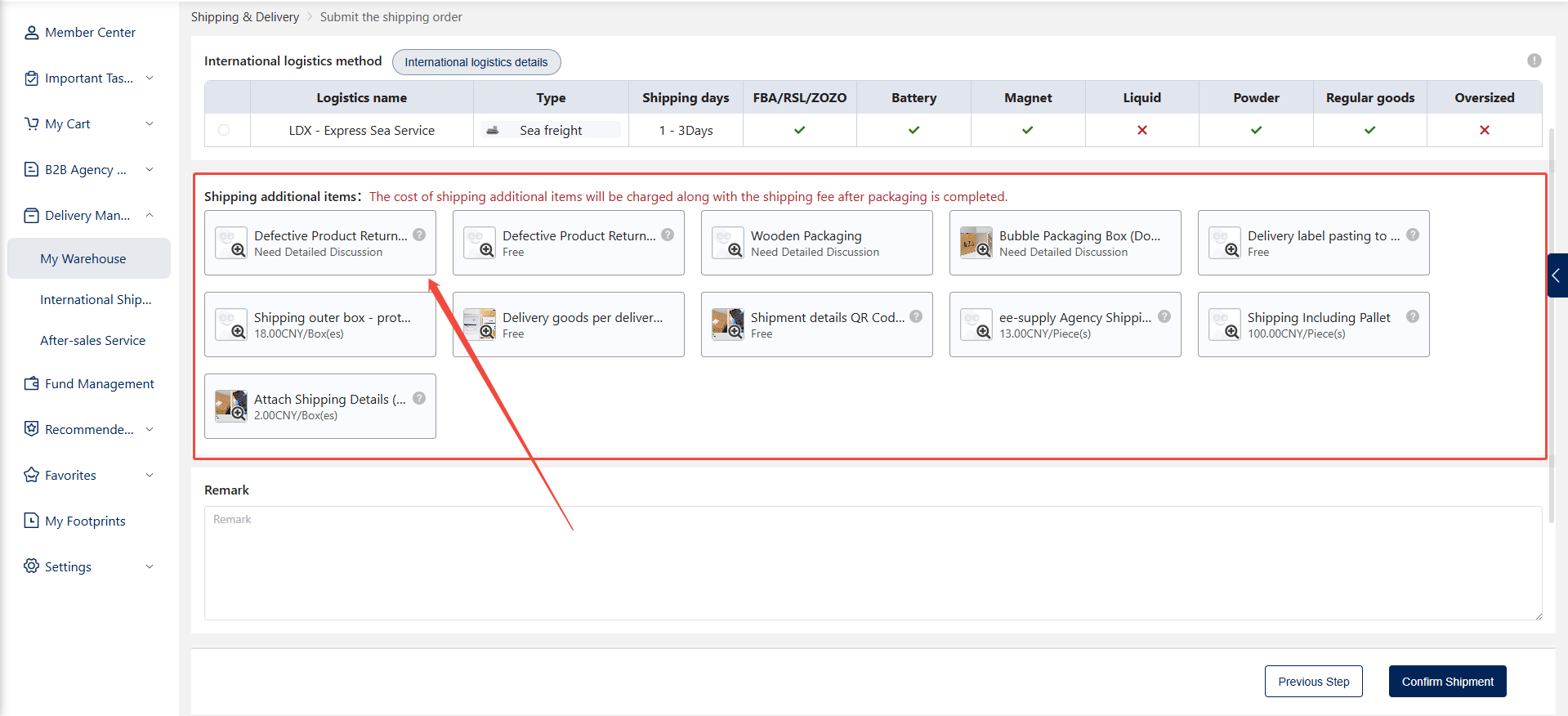
Task: Click the Fund Management wallet icon
Action: (32, 383)
